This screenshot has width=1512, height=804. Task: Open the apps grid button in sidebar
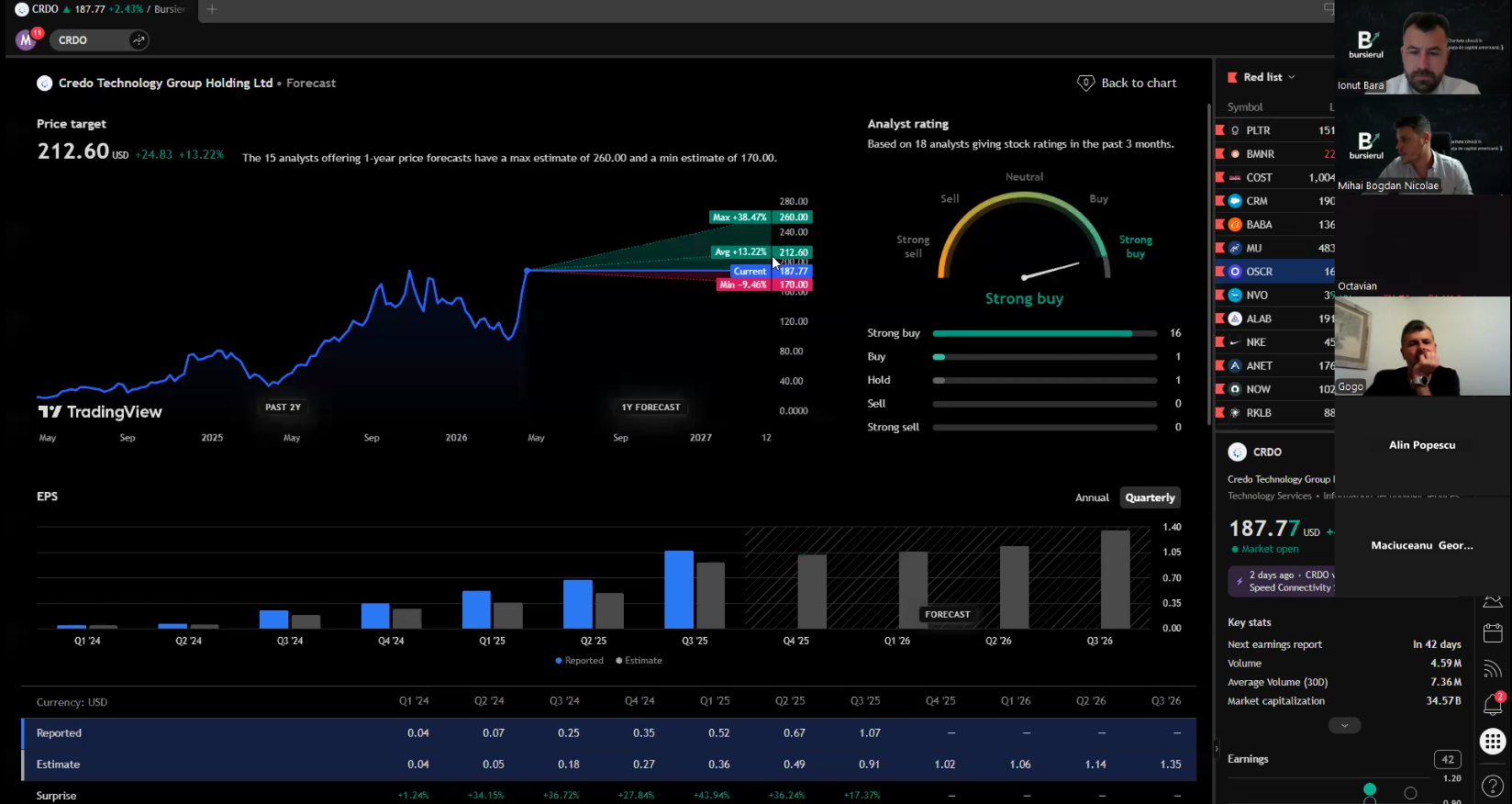(x=1493, y=741)
